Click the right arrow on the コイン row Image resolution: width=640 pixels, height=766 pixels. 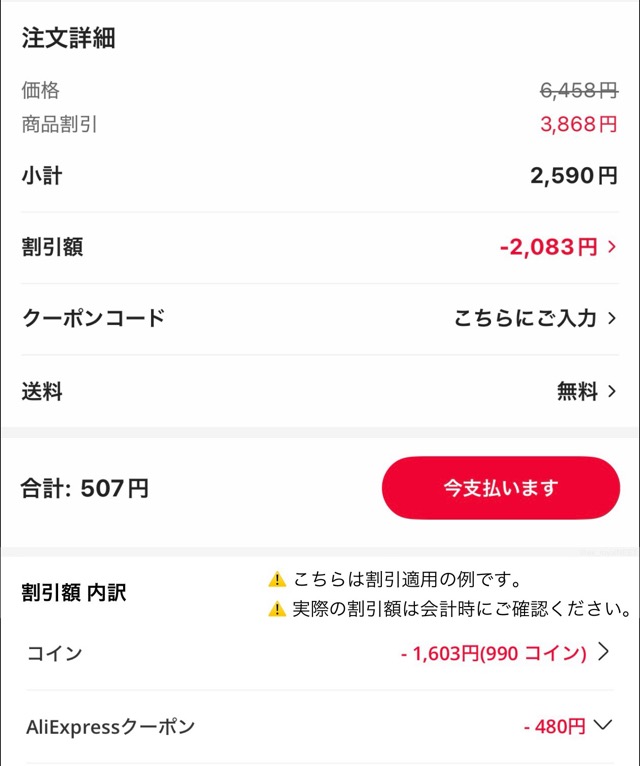coord(603,653)
